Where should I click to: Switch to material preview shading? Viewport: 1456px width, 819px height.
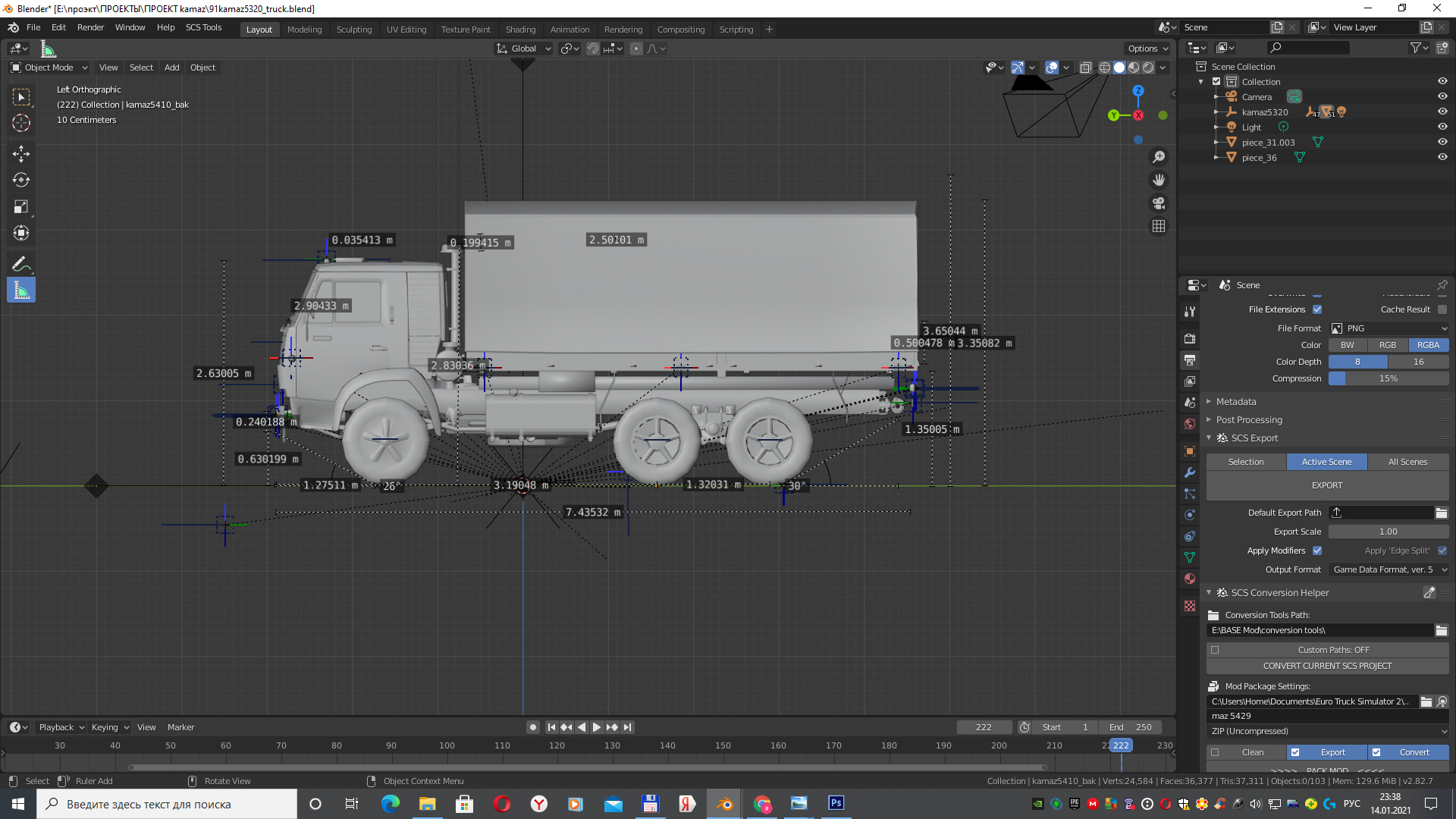tap(1134, 67)
